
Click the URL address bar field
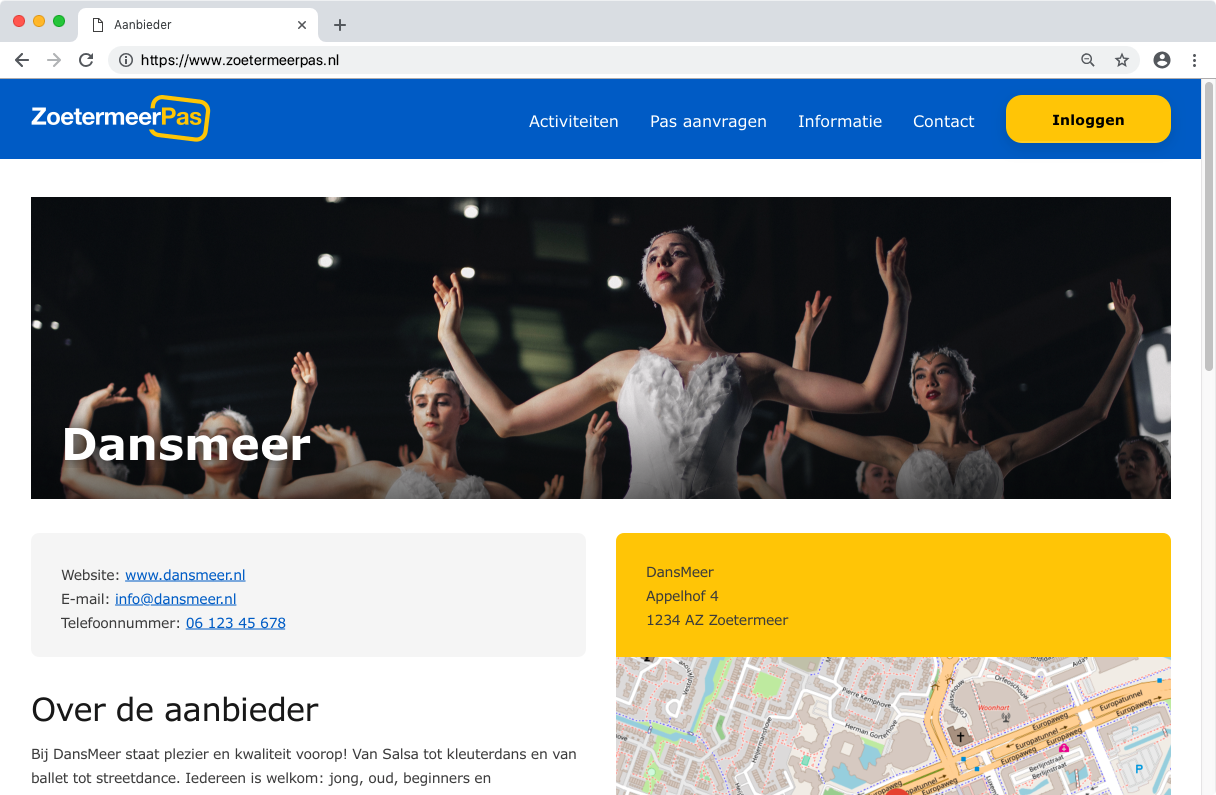tap(600, 60)
